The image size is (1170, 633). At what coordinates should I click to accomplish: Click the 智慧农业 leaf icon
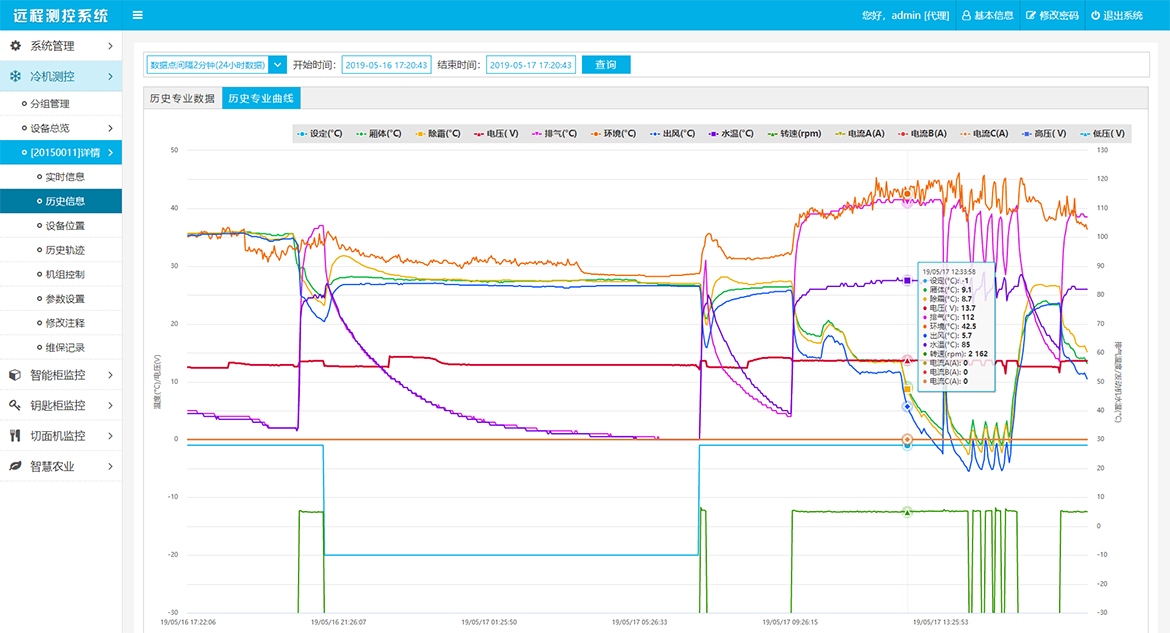(15, 466)
